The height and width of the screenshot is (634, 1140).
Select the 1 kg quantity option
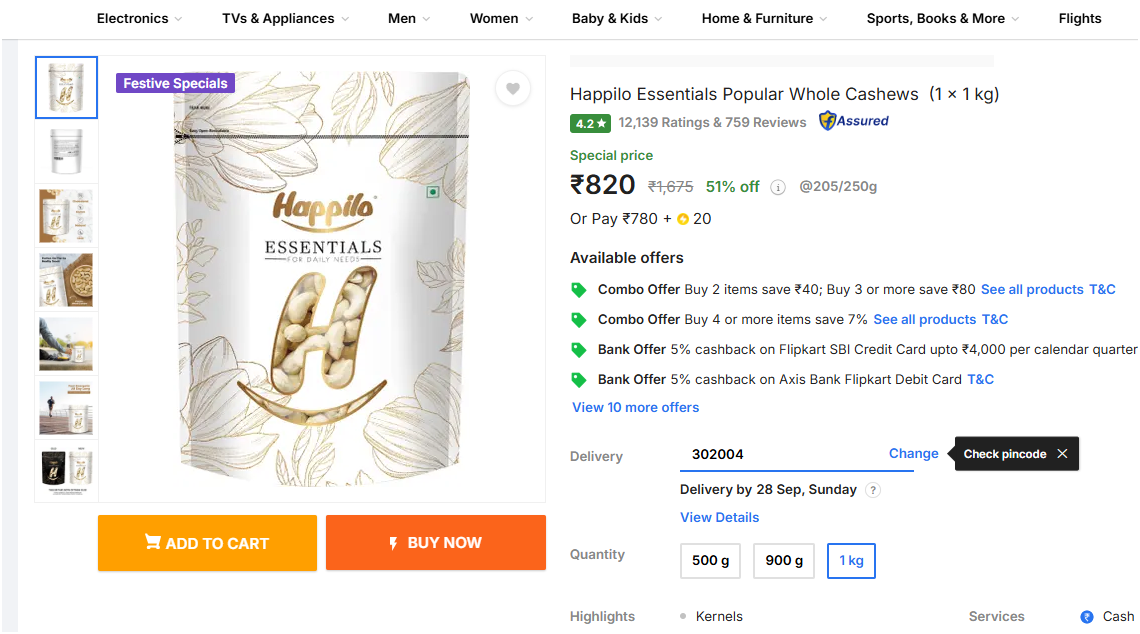click(x=851, y=561)
